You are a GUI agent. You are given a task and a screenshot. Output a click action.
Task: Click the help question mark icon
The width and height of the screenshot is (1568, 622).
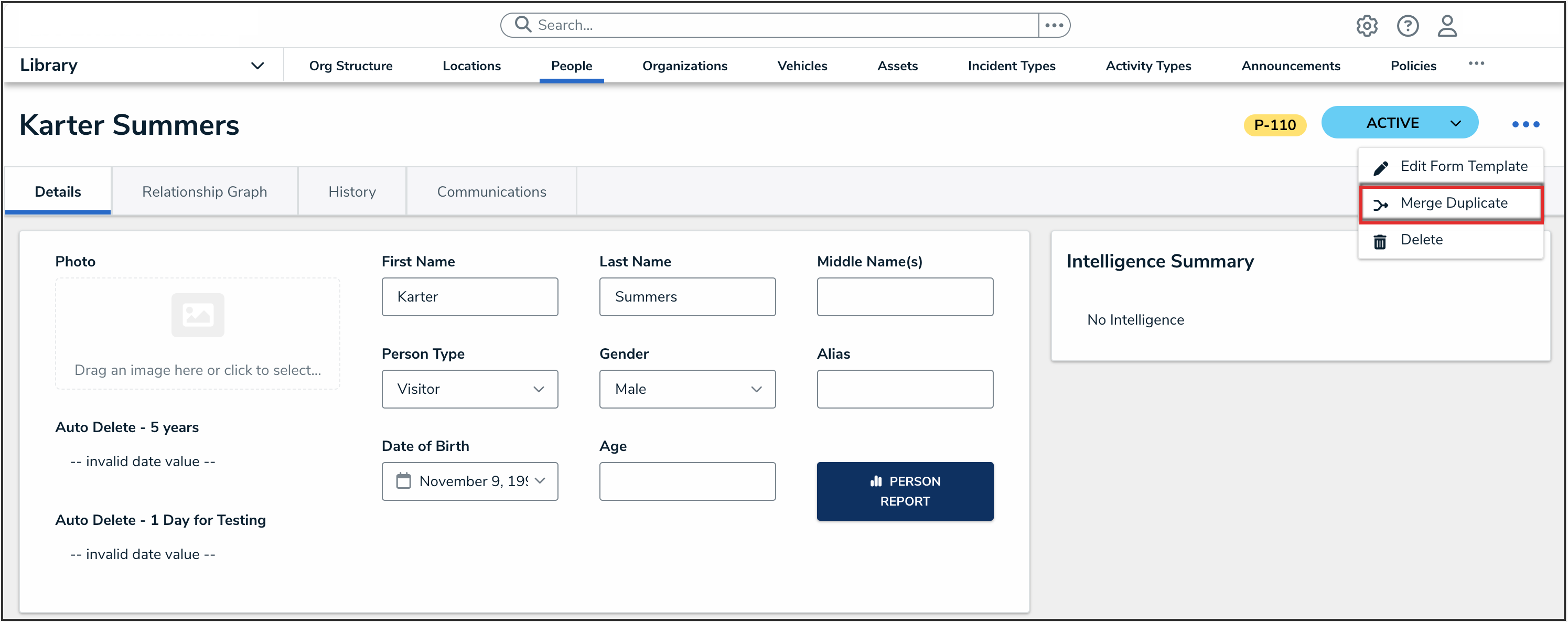[x=1408, y=26]
